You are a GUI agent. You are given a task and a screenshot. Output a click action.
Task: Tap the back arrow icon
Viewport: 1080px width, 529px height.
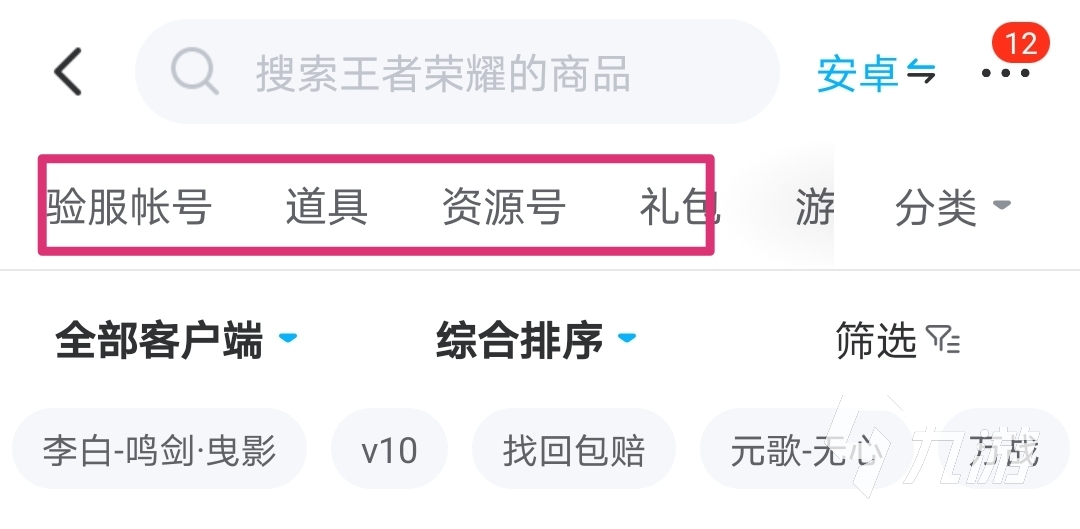click(68, 72)
